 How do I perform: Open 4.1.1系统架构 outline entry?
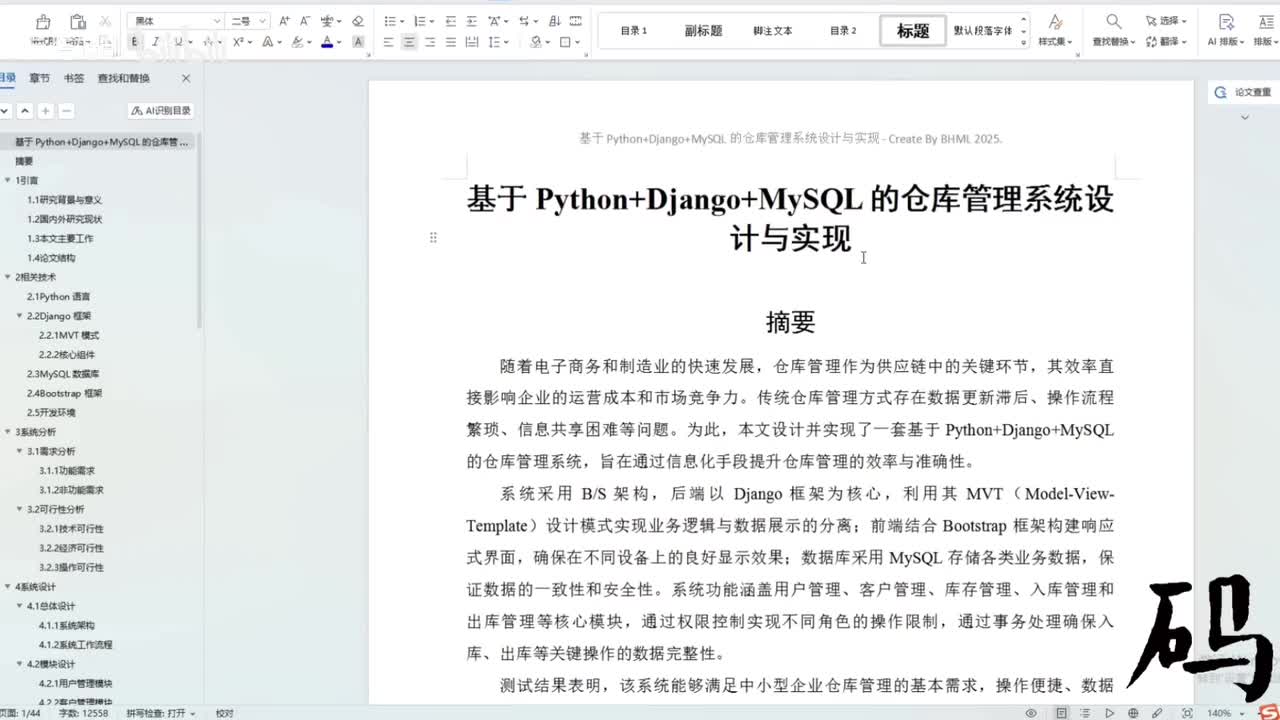tap(67, 625)
